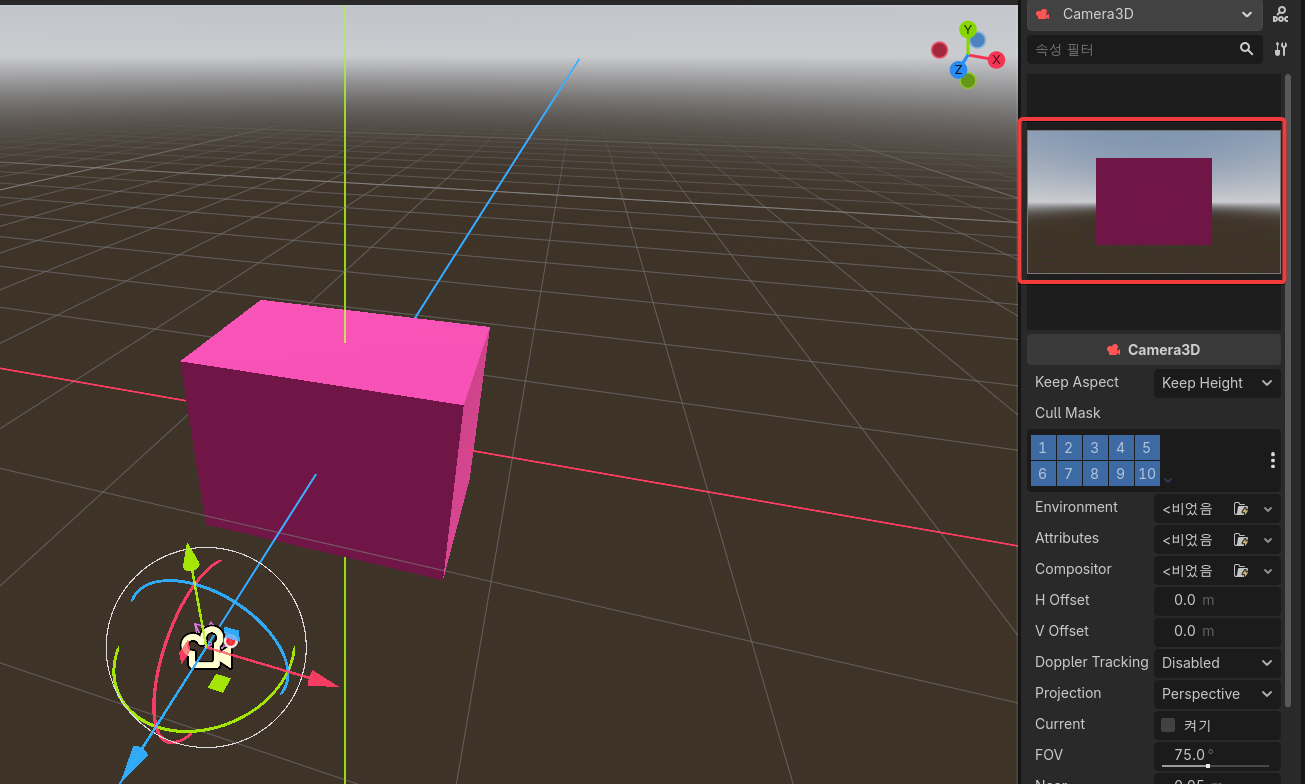Click the Camera3D section header
Image resolution: width=1305 pixels, height=784 pixels.
(1153, 350)
